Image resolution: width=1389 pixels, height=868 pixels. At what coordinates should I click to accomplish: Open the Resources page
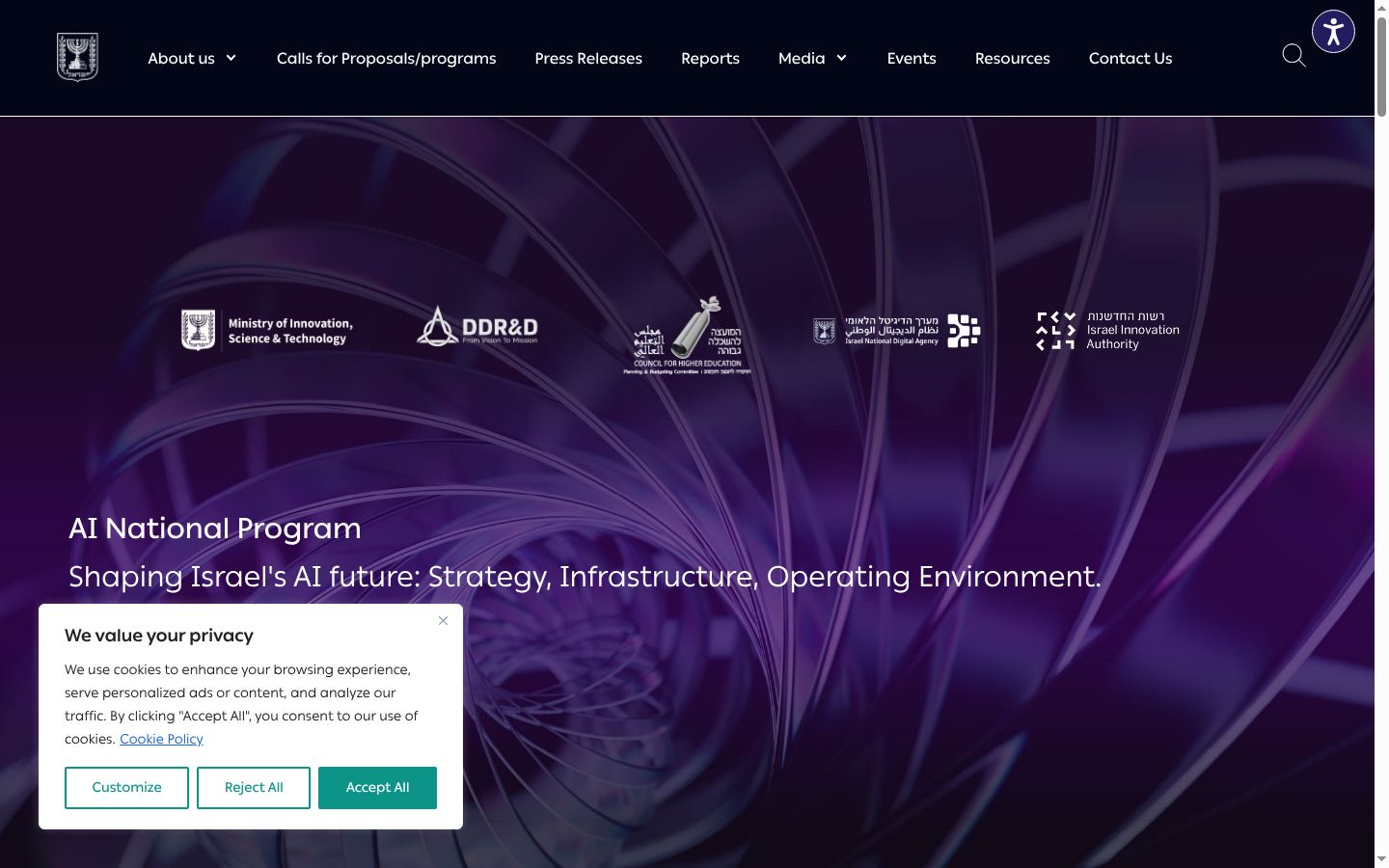[x=1012, y=58]
